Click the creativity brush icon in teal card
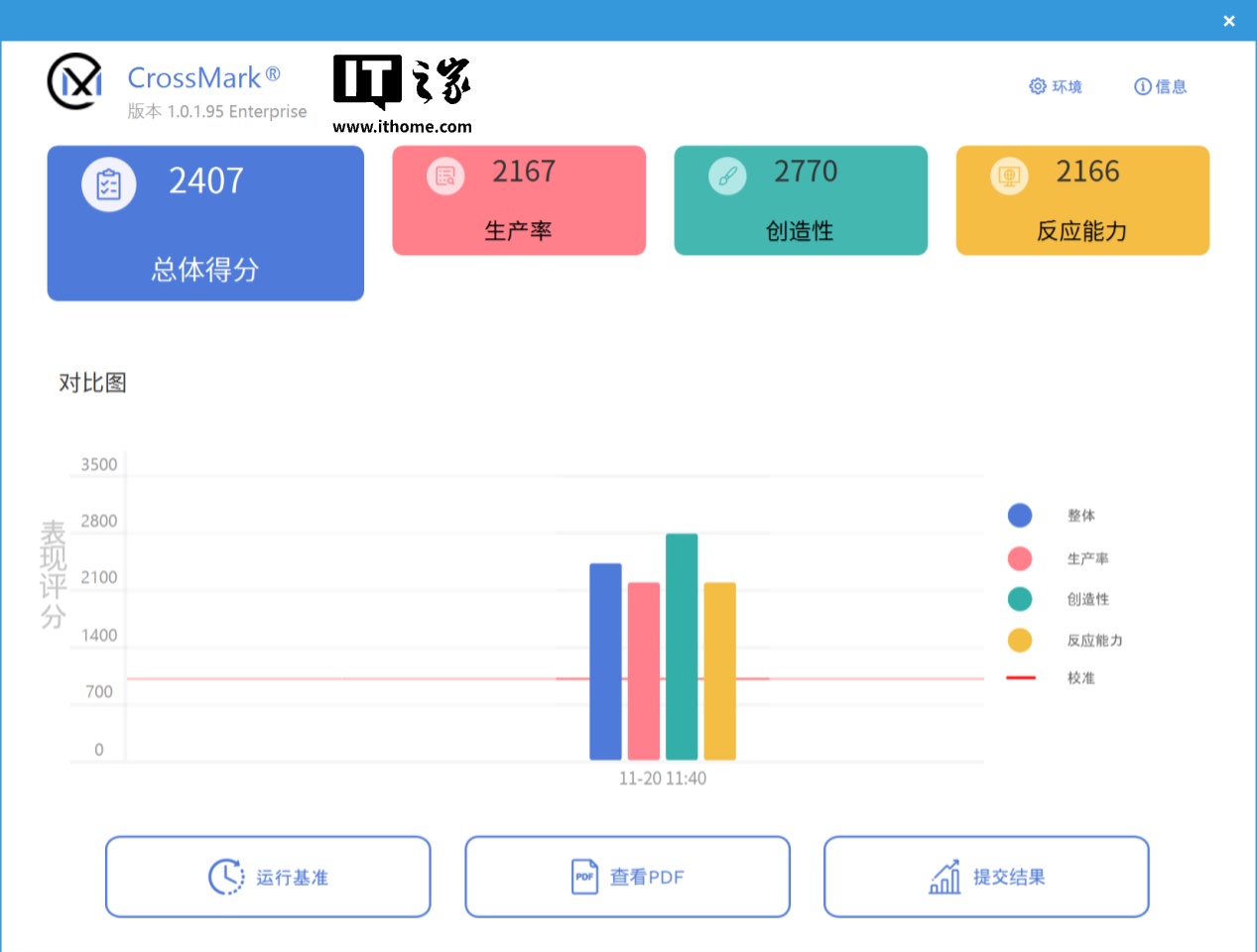 (x=727, y=177)
